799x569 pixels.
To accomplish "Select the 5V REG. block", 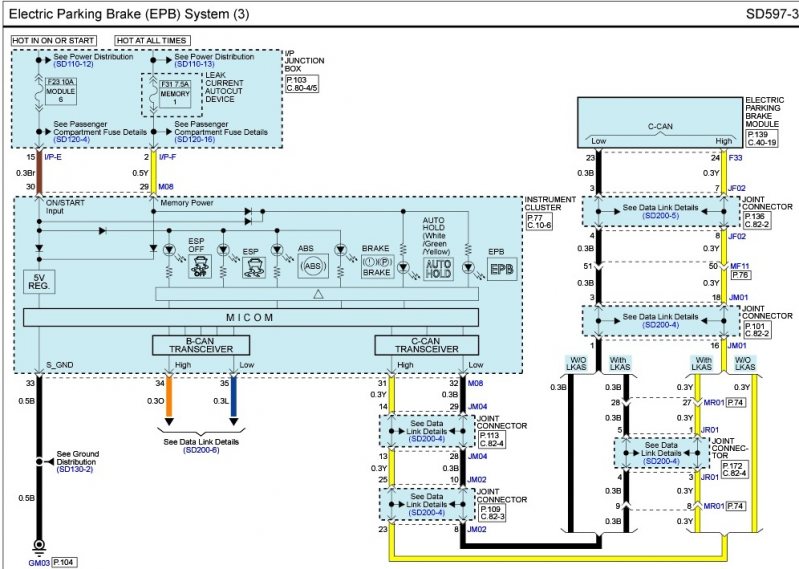I will [x=38, y=283].
